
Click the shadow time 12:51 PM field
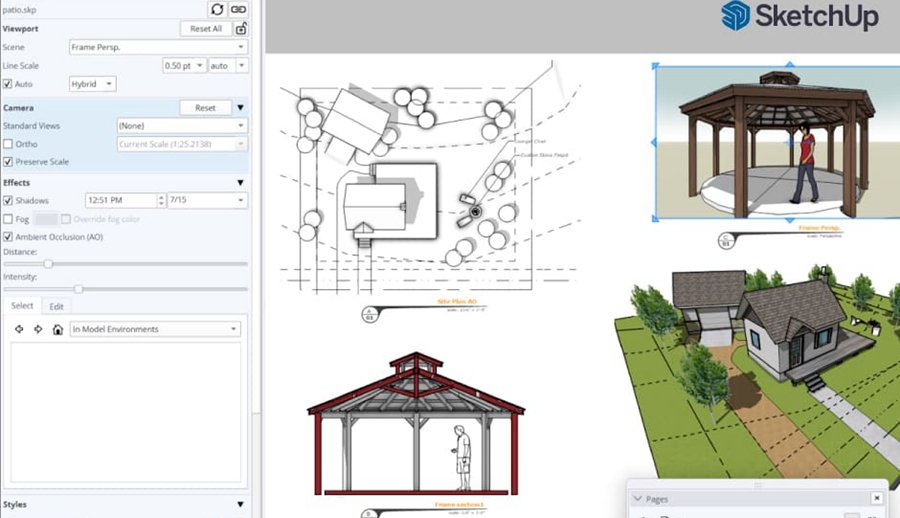point(121,200)
